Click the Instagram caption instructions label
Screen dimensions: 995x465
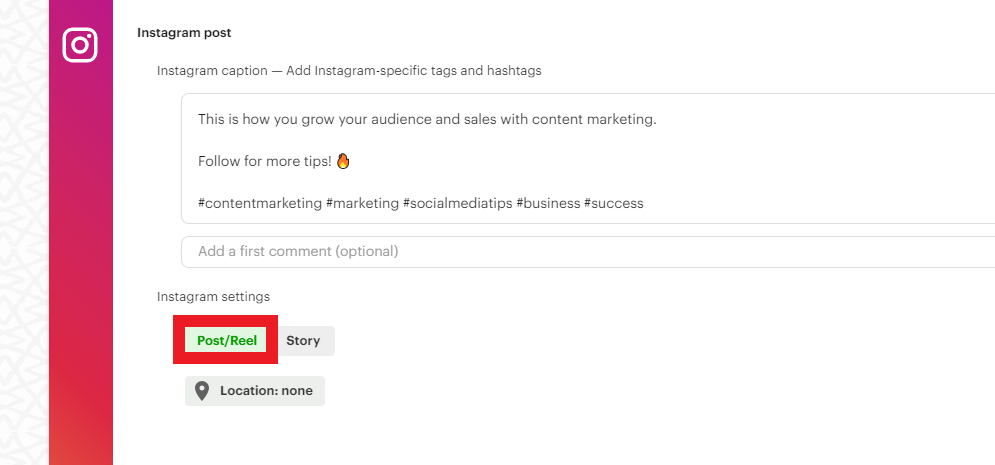(x=349, y=70)
